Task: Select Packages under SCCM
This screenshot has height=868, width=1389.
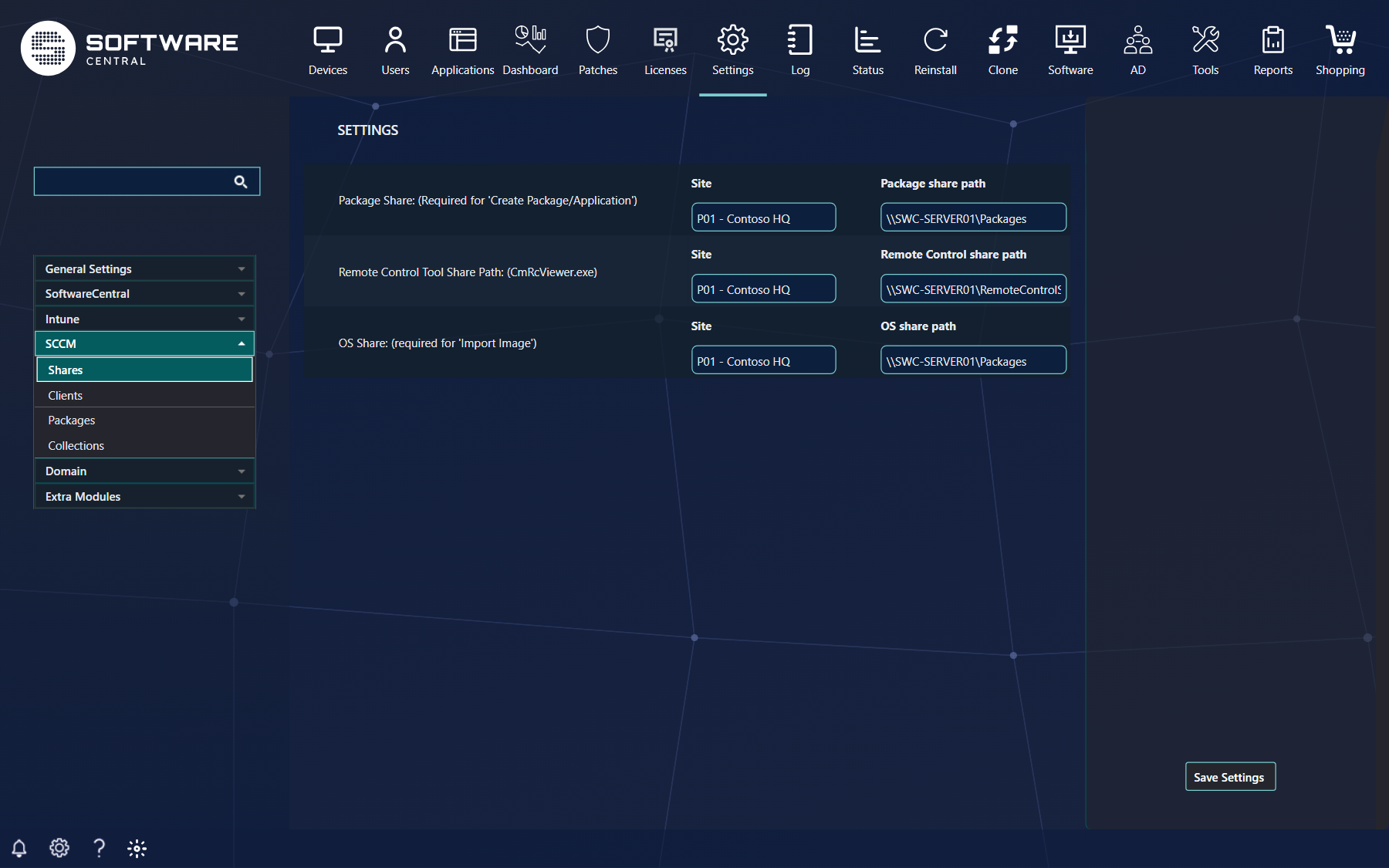Action: click(144, 420)
